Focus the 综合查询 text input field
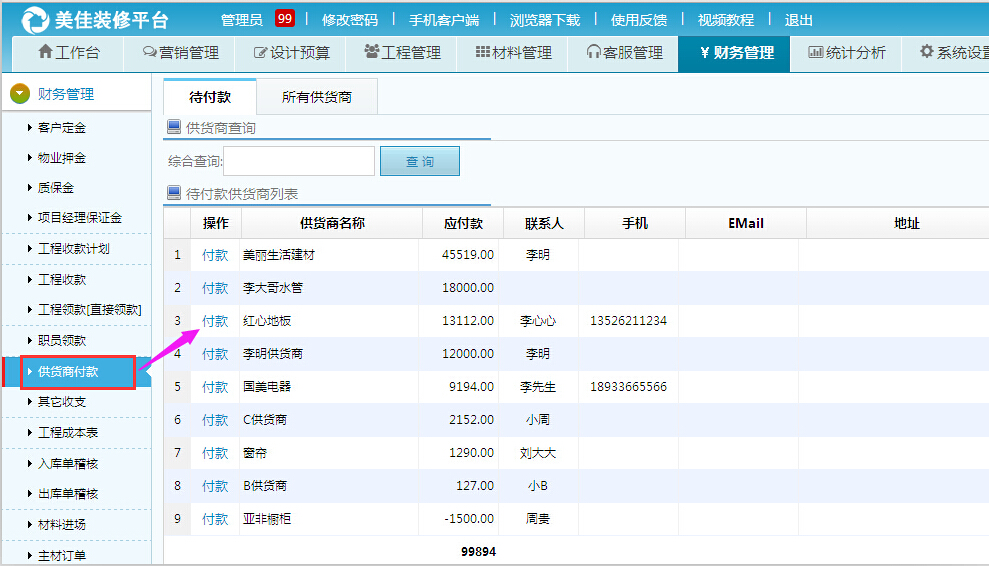The height and width of the screenshot is (566, 989). (x=299, y=161)
